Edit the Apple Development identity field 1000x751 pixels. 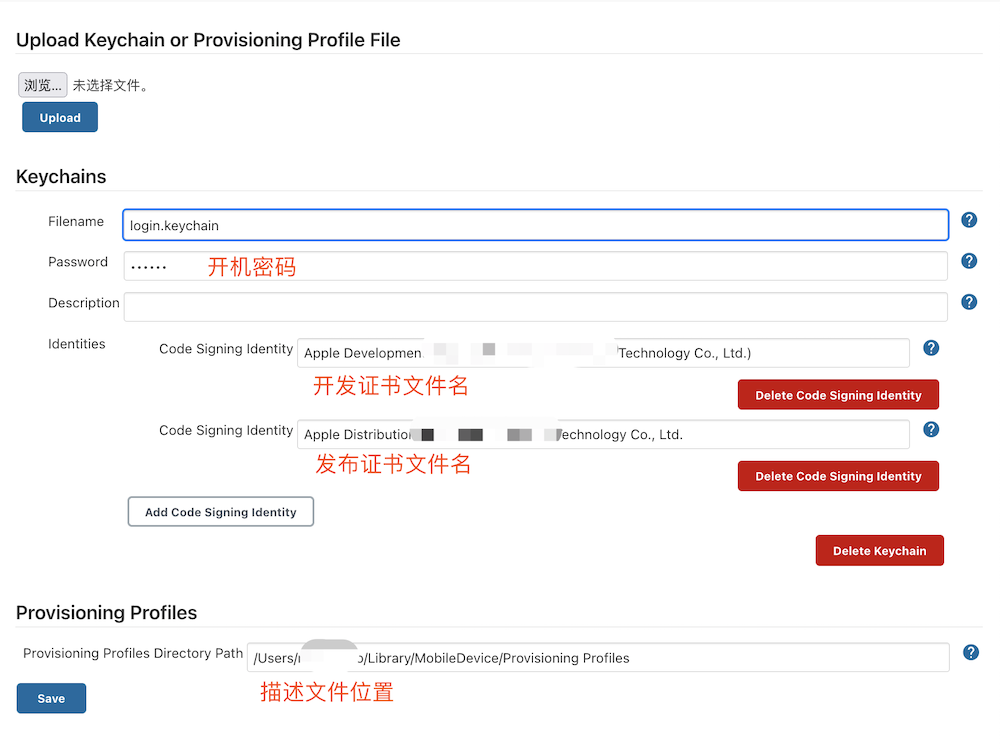[x=603, y=353]
